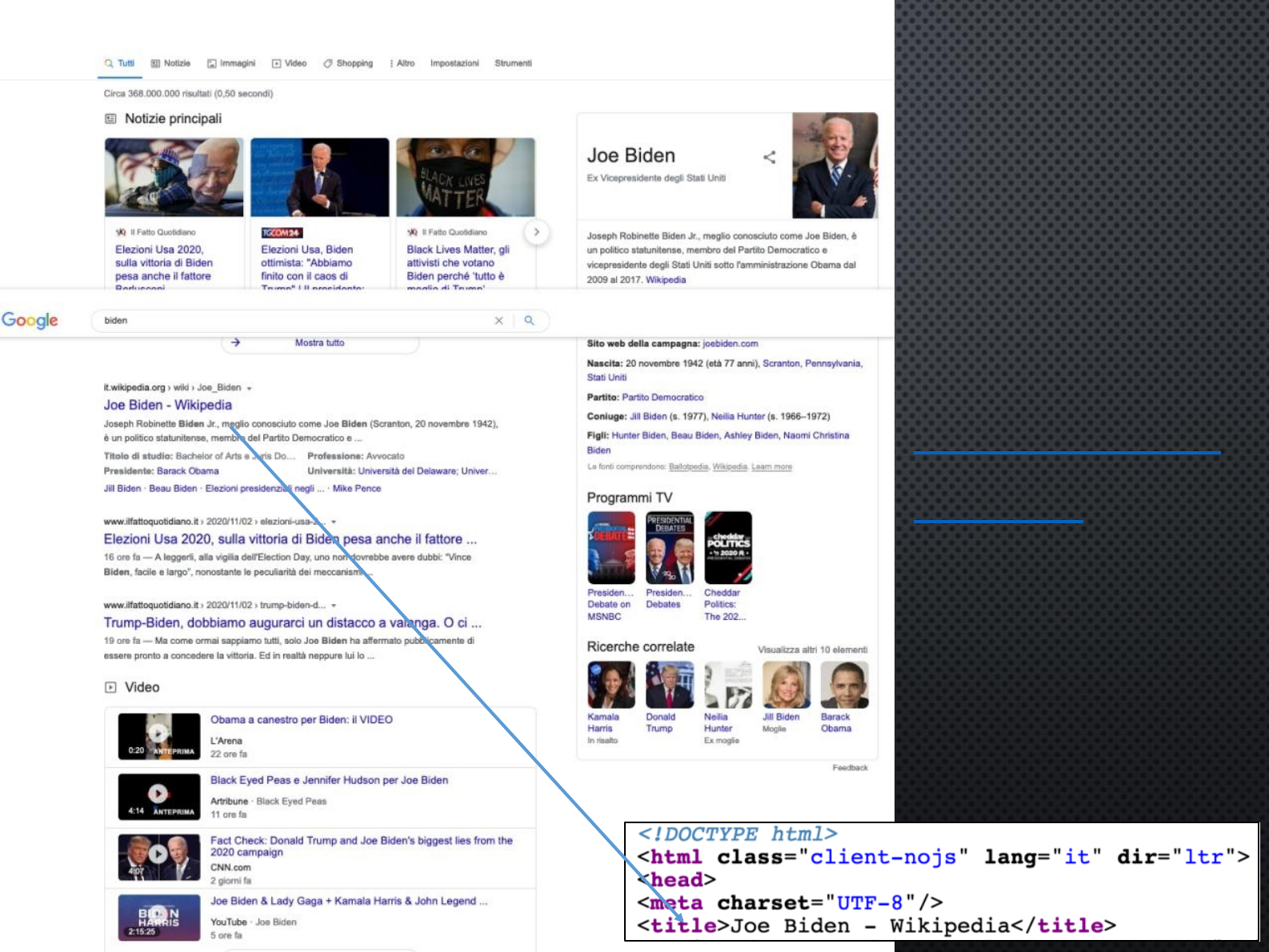Switch to the Shopping tab

click(348, 63)
